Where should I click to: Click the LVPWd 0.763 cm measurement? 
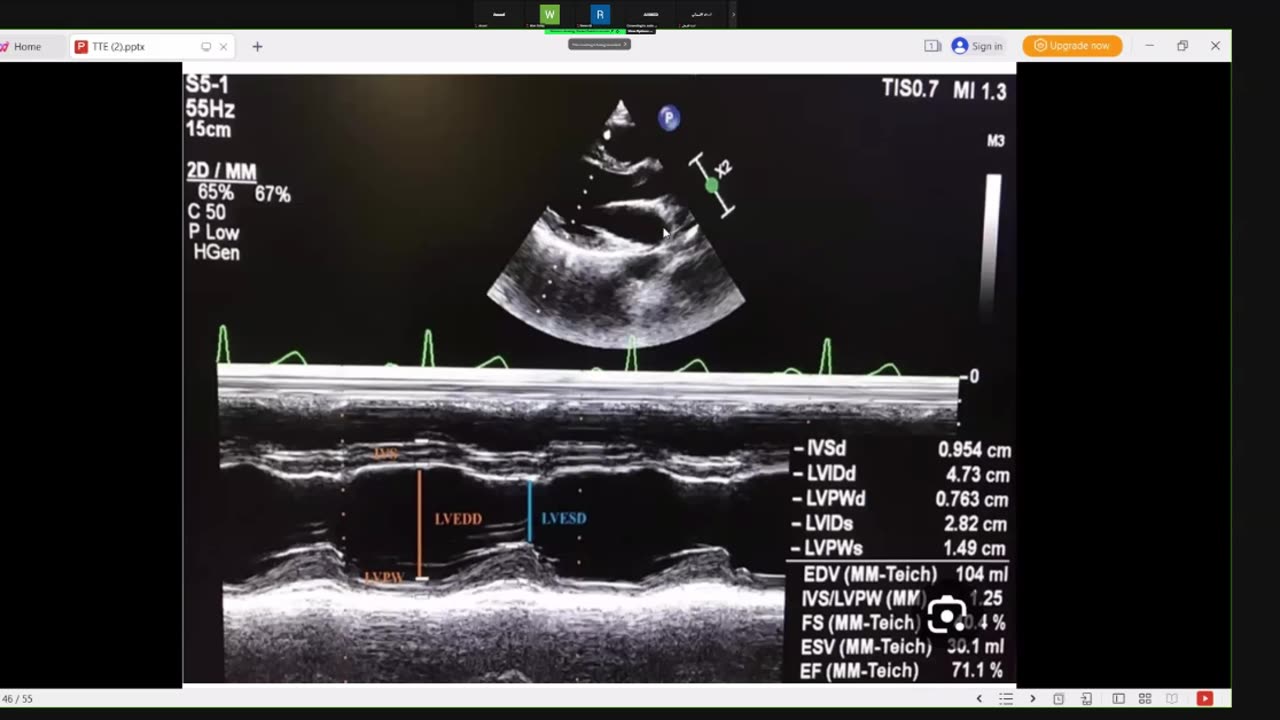point(900,499)
